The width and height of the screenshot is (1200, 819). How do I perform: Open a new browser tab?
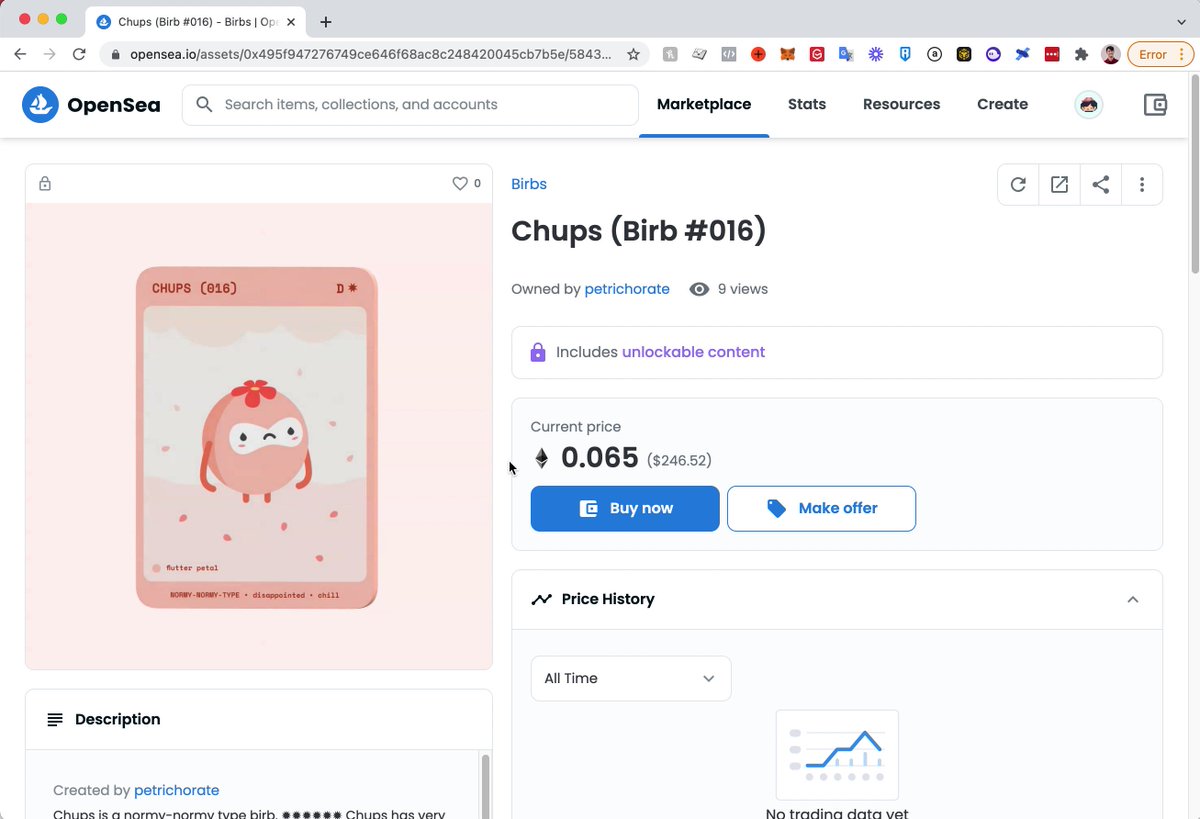click(x=326, y=21)
